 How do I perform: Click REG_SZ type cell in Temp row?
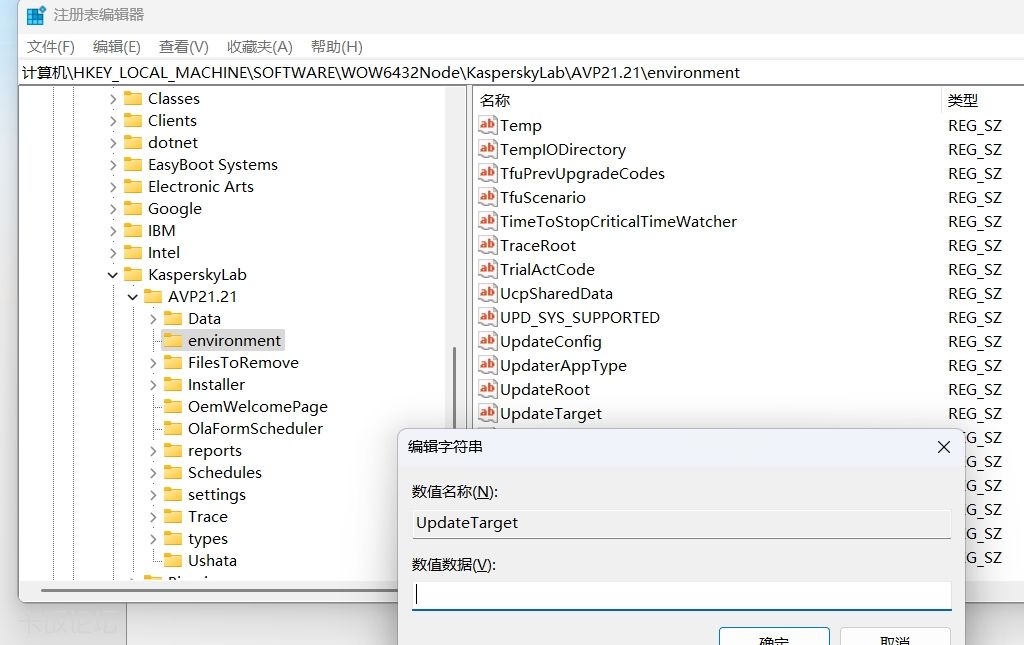pos(974,125)
